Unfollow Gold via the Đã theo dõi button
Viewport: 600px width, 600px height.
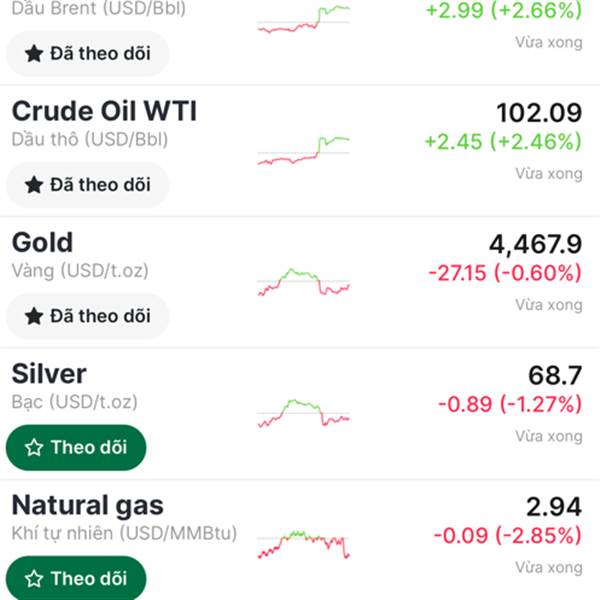87,316
